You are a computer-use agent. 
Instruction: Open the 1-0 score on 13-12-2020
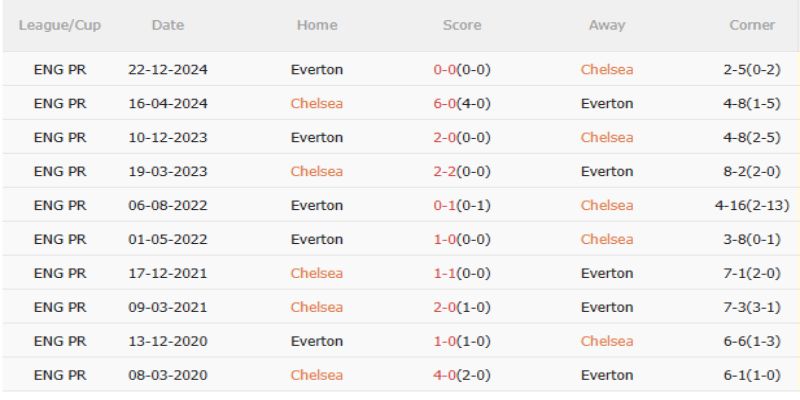coord(444,342)
